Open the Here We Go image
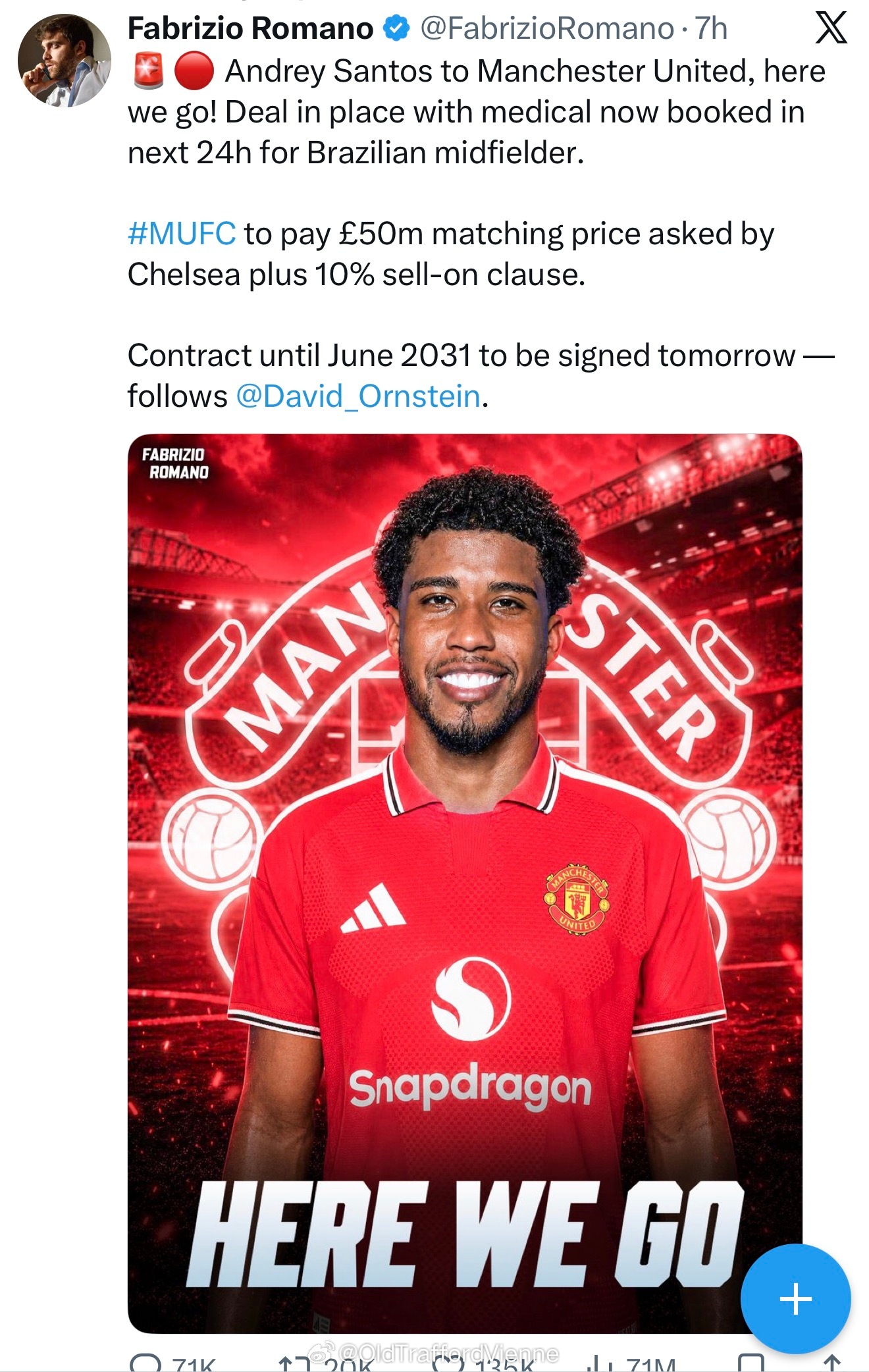 click(x=465, y=884)
